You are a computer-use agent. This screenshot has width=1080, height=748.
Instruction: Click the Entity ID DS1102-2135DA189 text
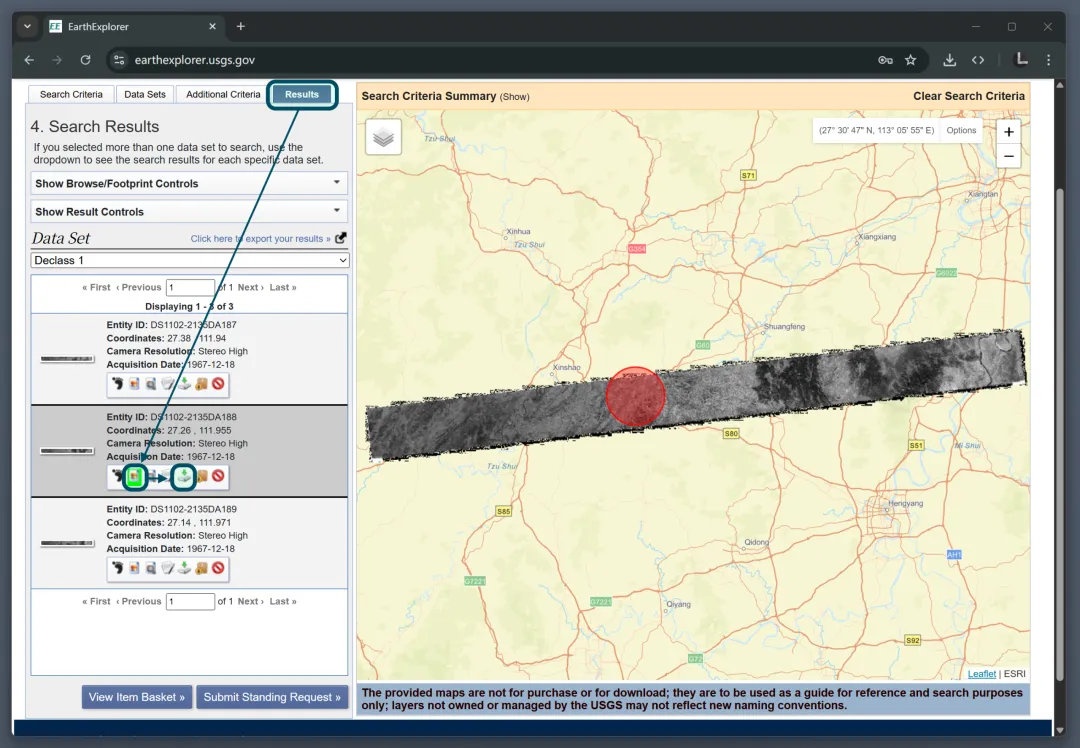click(x=172, y=509)
